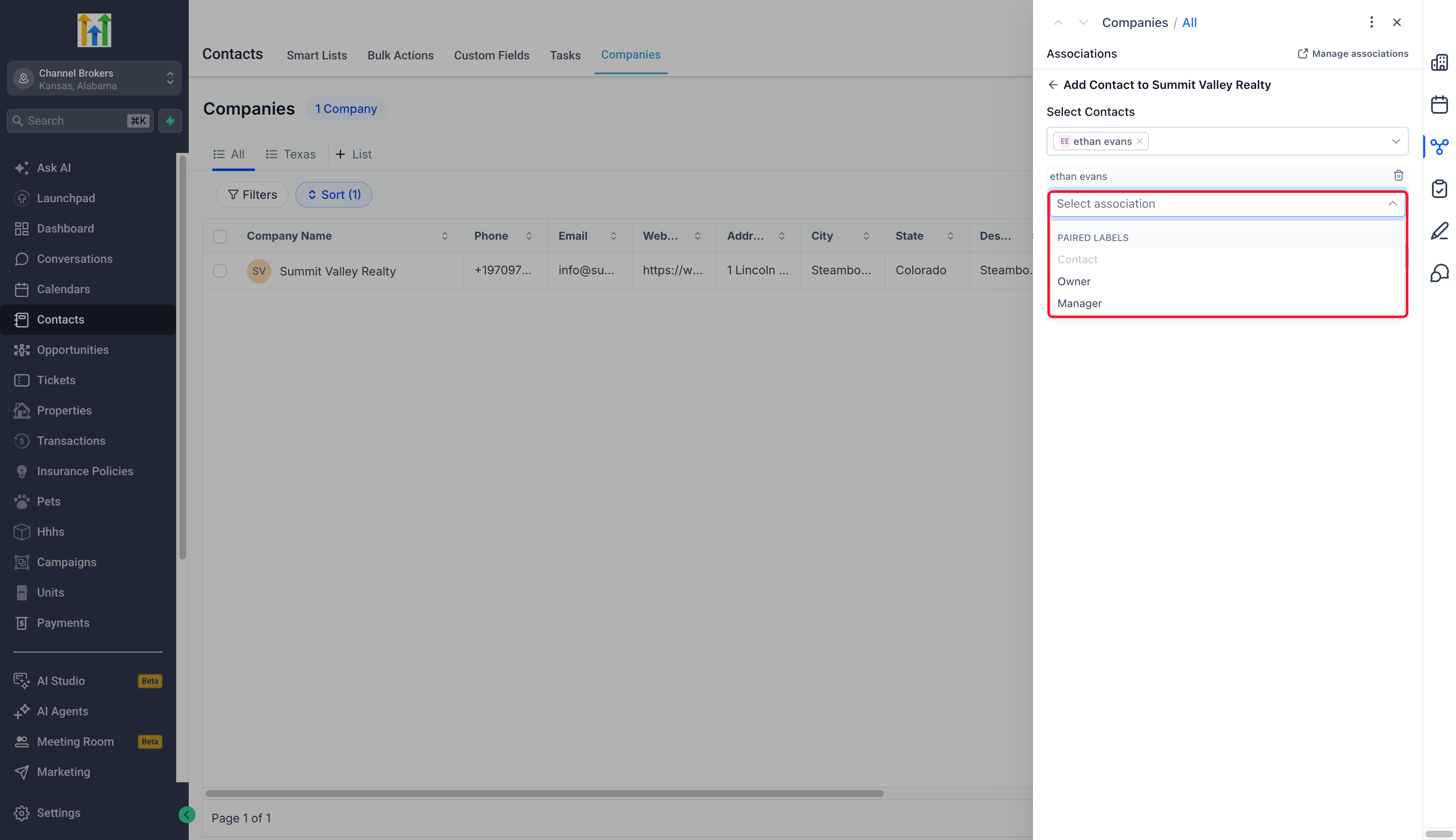Sort by City column arrows
The image size is (1456, 840).
[866, 236]
